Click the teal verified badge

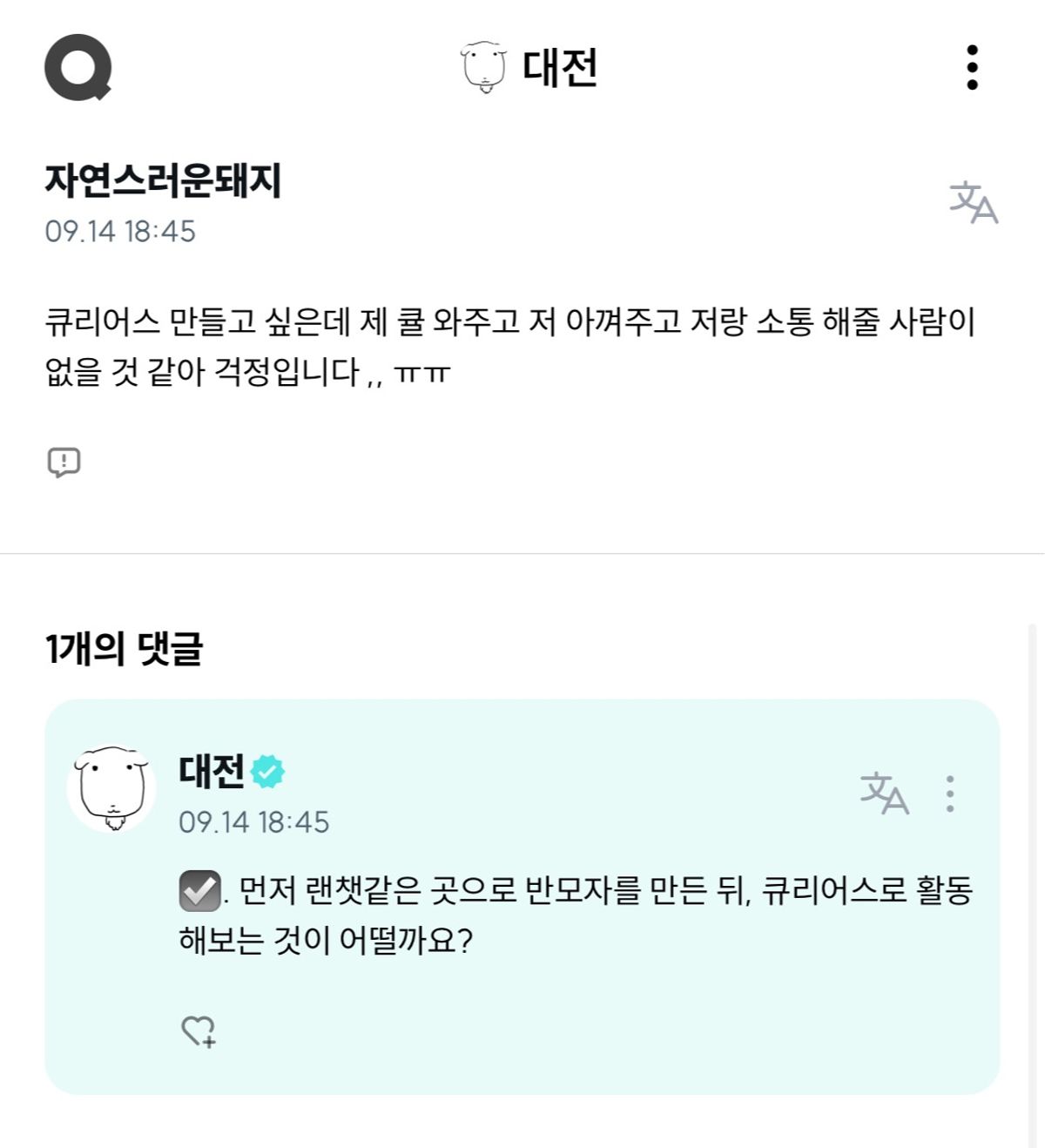(267, 772)
